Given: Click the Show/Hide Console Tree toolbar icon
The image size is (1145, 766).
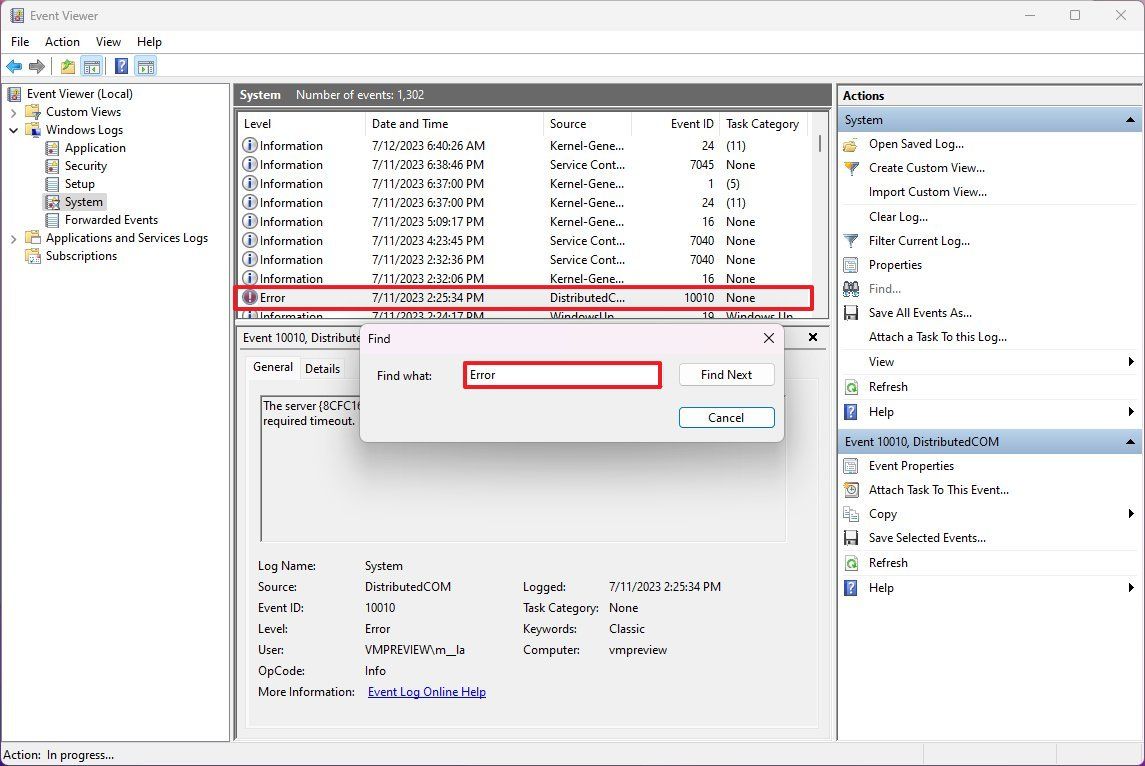Looking at the screenshot, I should 93,66.
